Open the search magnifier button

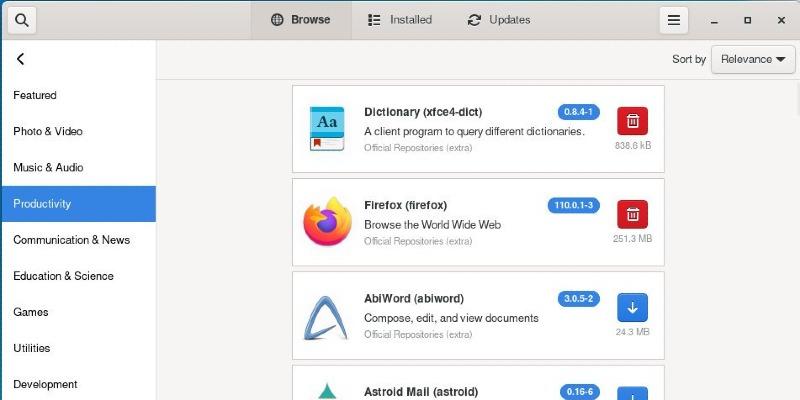21,20
